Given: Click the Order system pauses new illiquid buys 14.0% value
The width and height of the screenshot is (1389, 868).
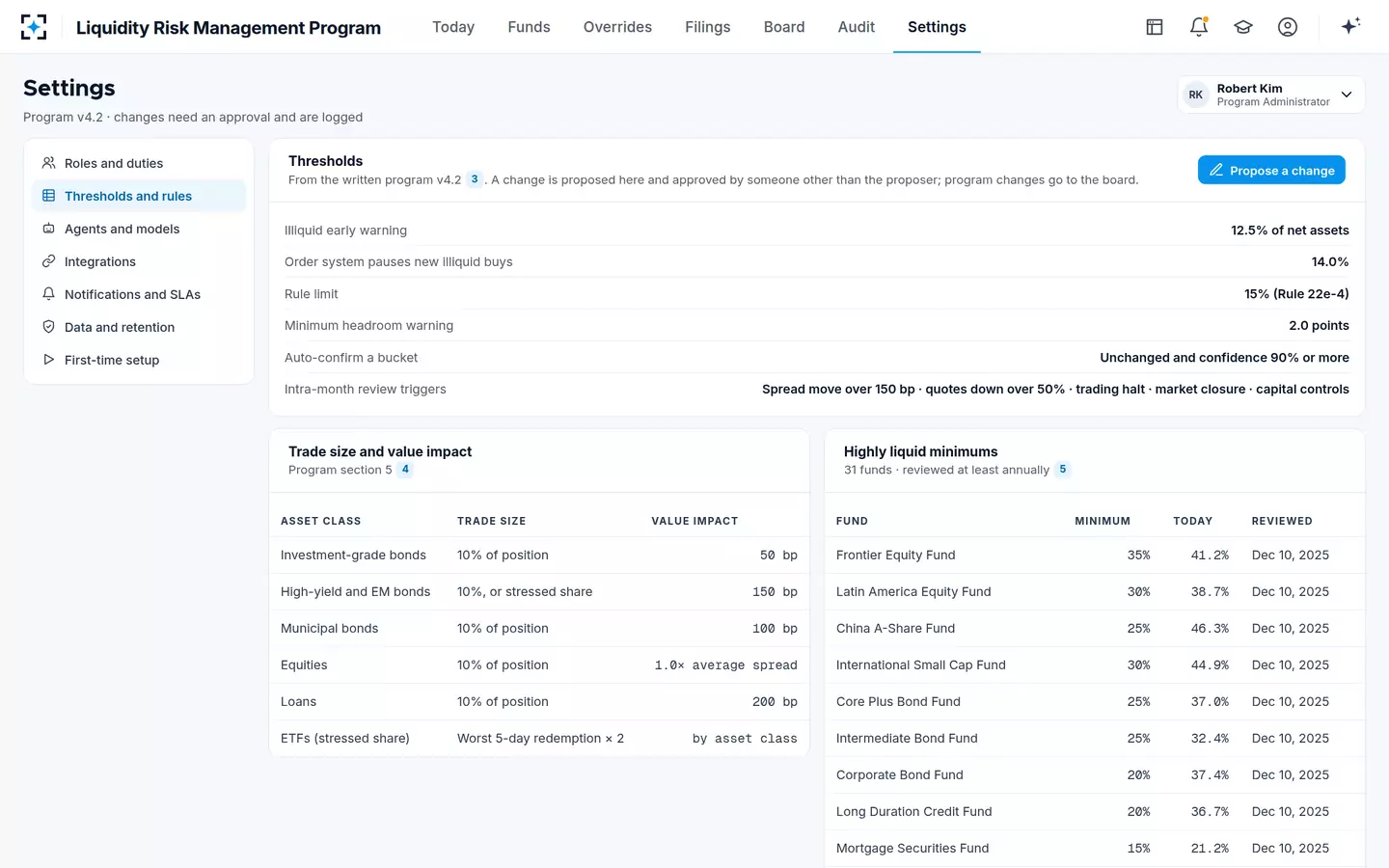Looking at the screenshot, I should (x=1330, y=262).
